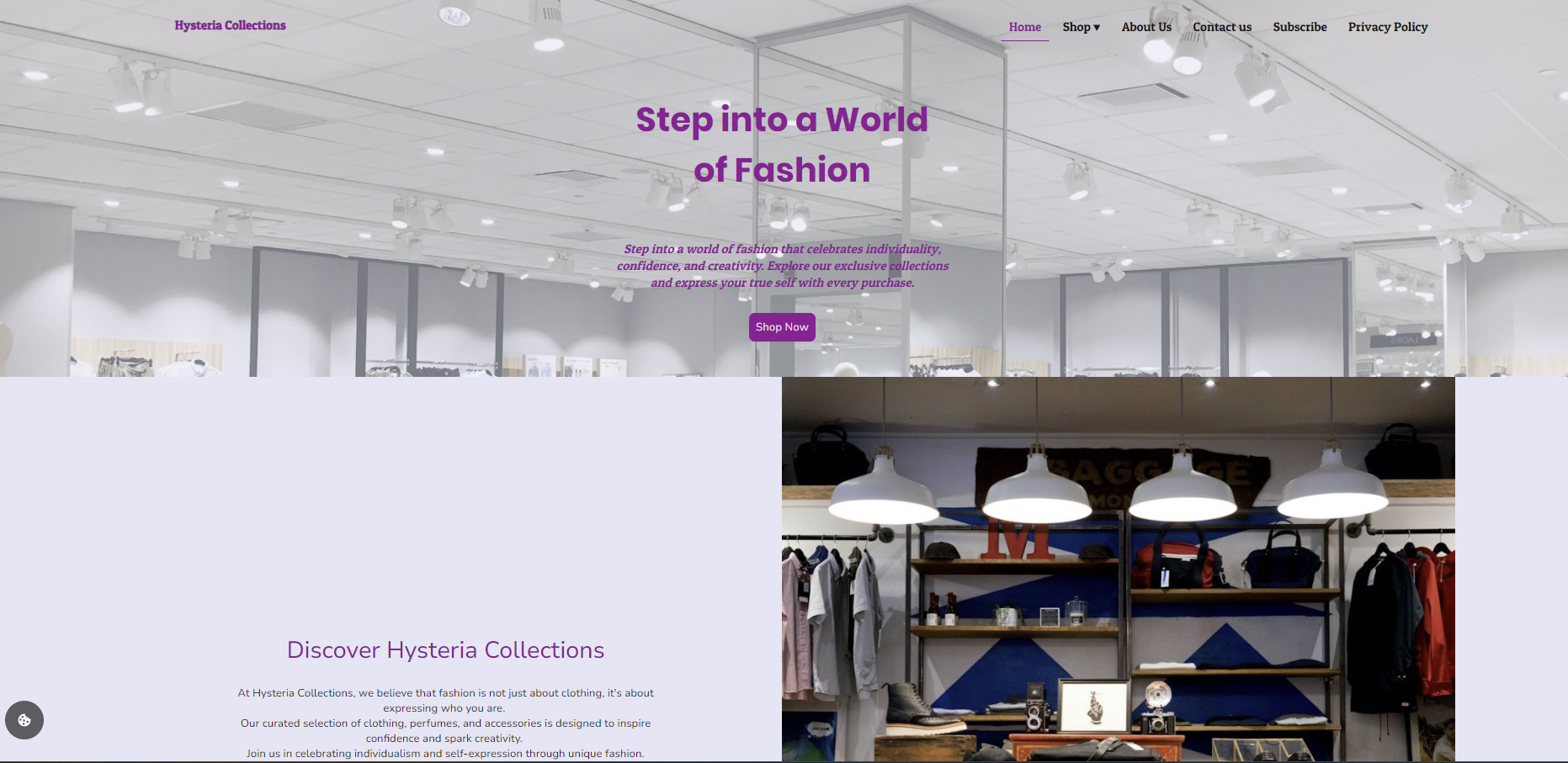Select the Shop menu label
The image size is (1568, 763).
coord(1076,27)
